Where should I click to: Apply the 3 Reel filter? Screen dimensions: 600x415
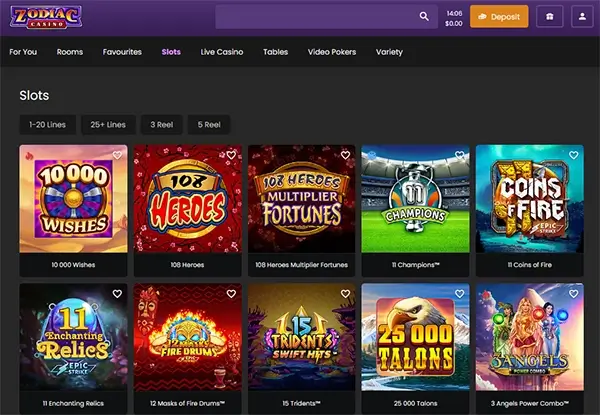[162, 125]
